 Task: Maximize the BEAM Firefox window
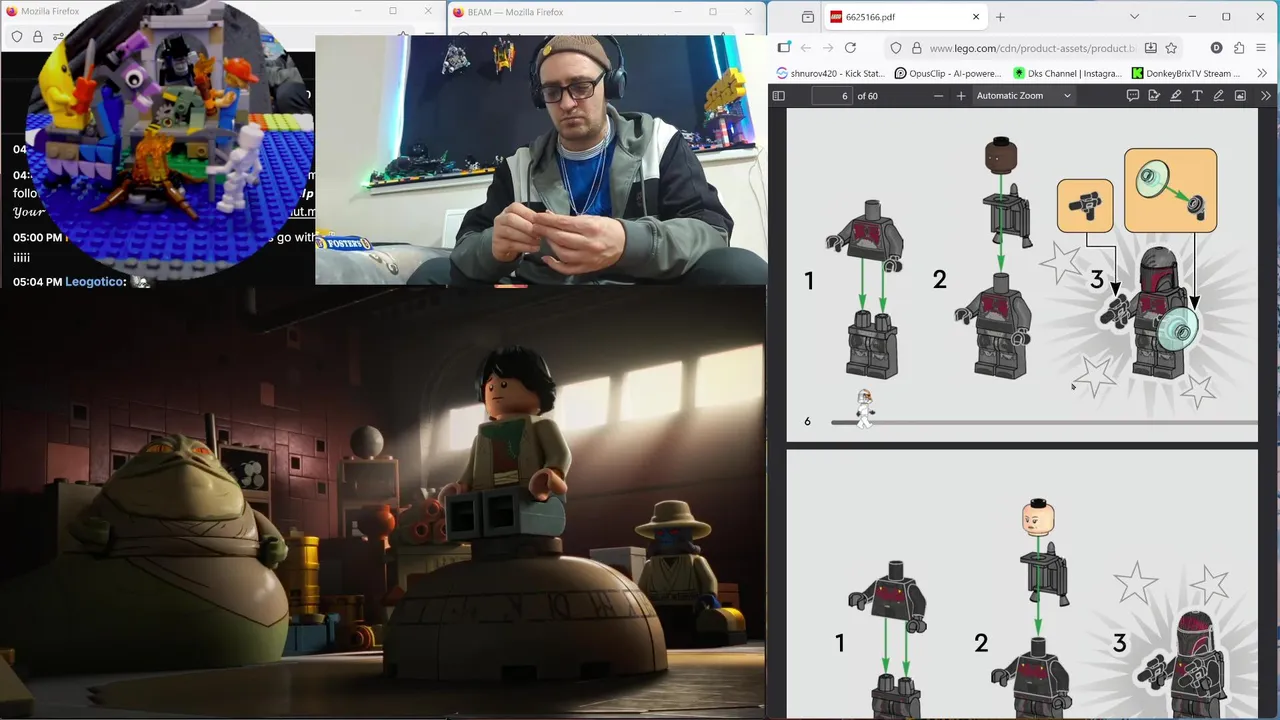(x=713, y=12)
